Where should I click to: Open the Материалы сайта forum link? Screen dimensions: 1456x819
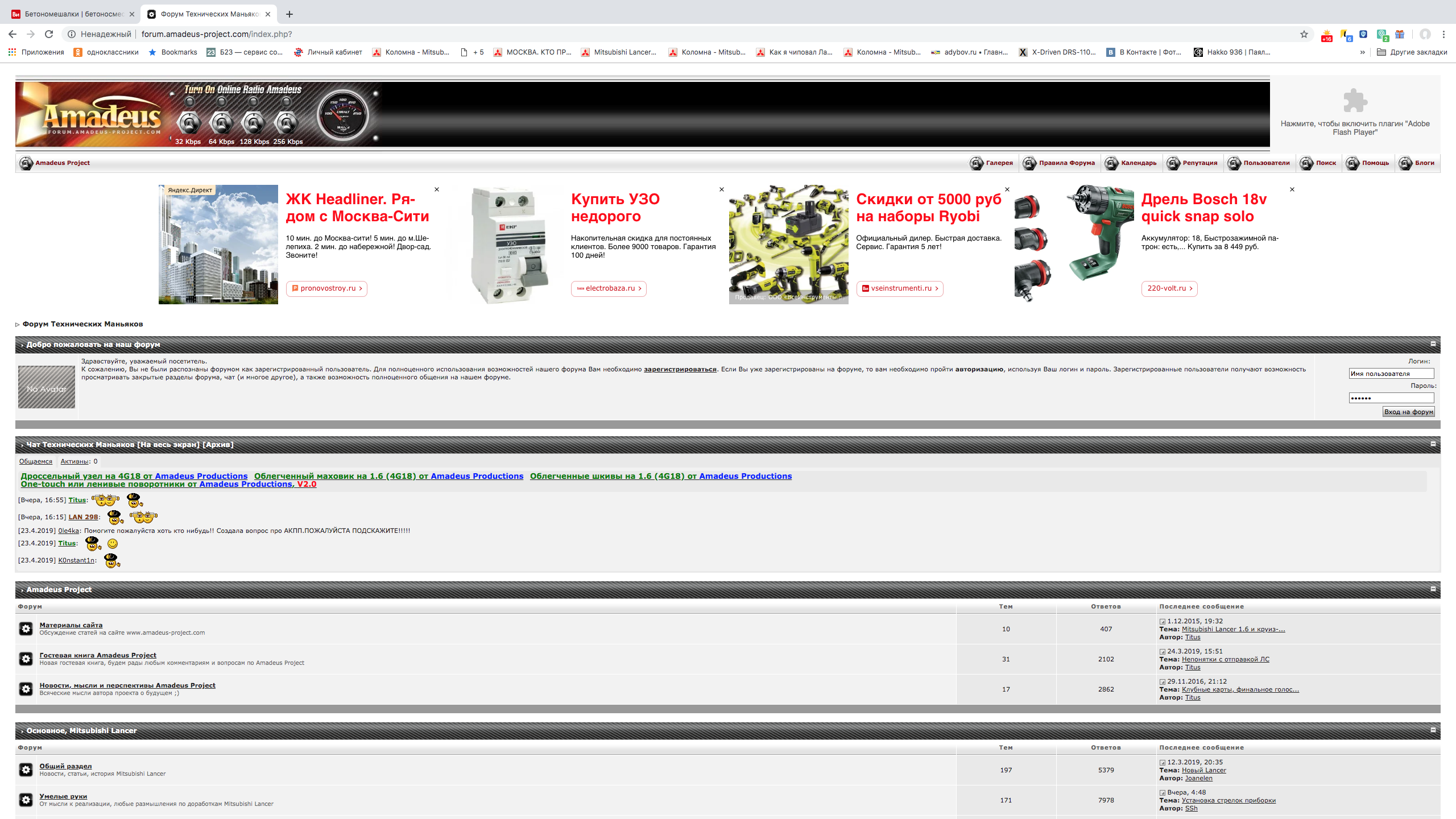pyautogui.click(x=71, y=625)
